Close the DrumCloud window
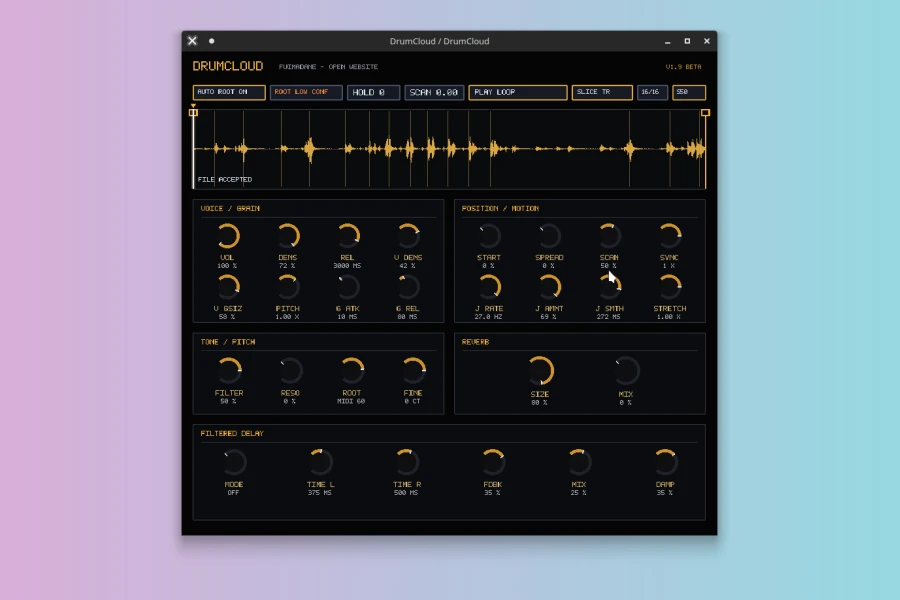 click(707, 41)
